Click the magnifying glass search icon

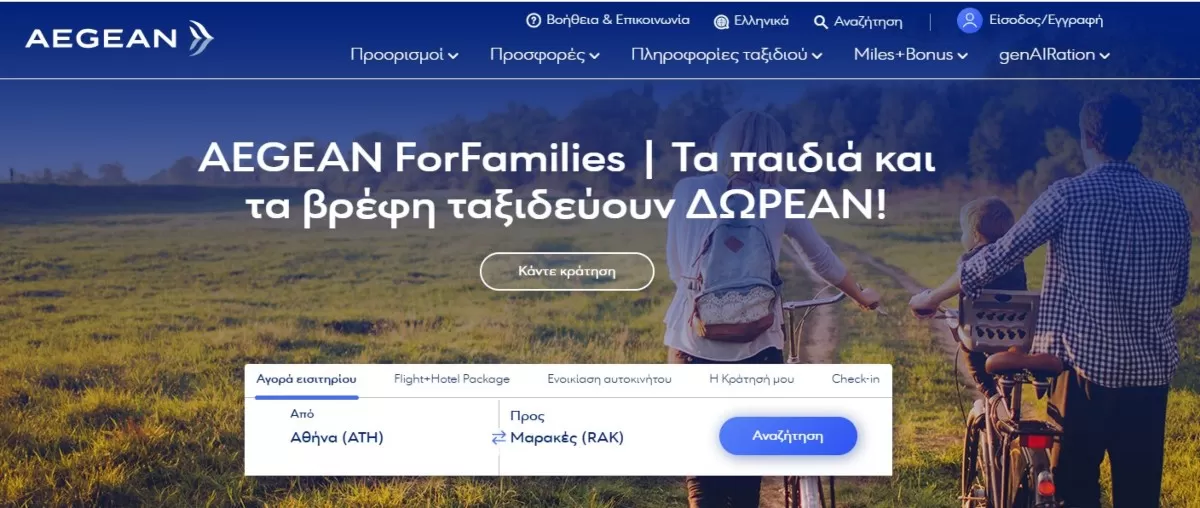[x=821, y=21]
